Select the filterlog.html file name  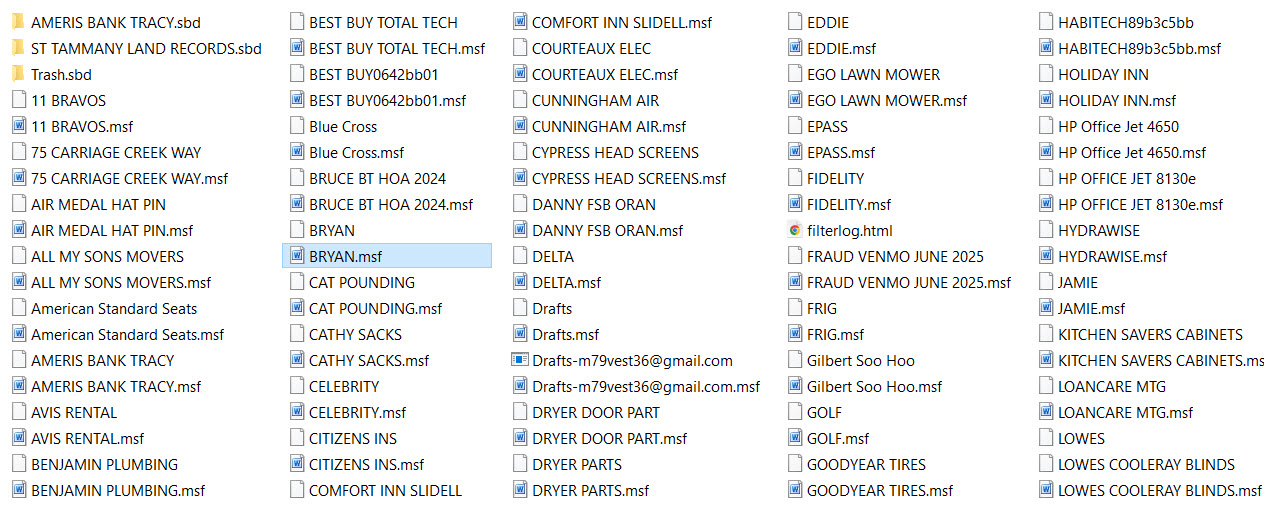850,230
